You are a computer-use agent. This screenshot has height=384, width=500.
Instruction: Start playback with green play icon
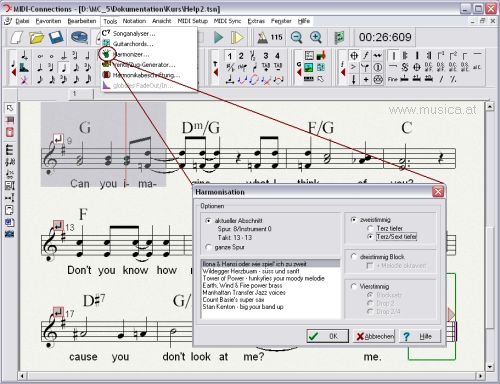click(x=218, y=37)
